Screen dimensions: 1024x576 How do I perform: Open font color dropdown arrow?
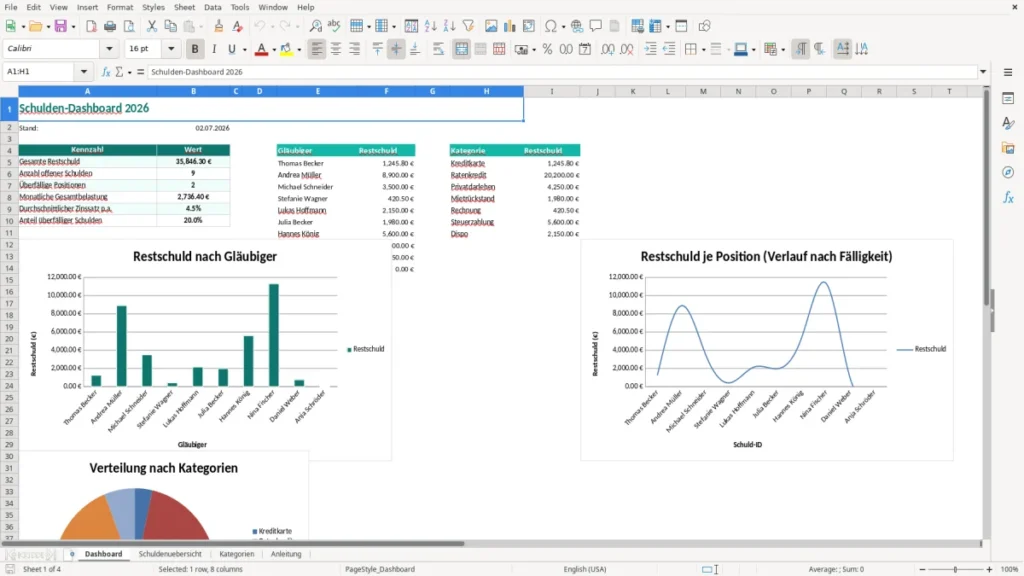click(274, 50)
